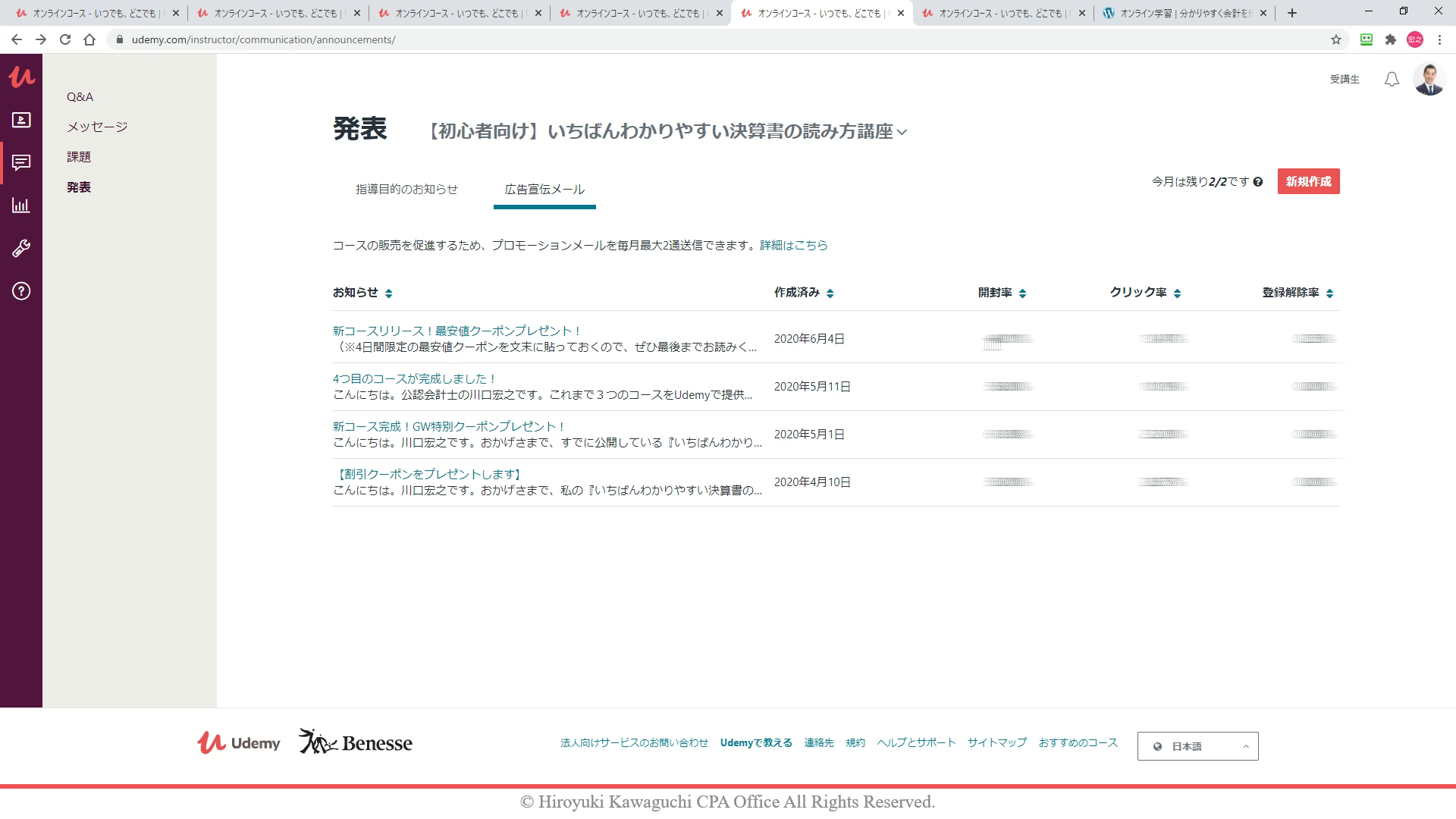Click the help icon next to 今月は残り2/2です

(1258, 182)
